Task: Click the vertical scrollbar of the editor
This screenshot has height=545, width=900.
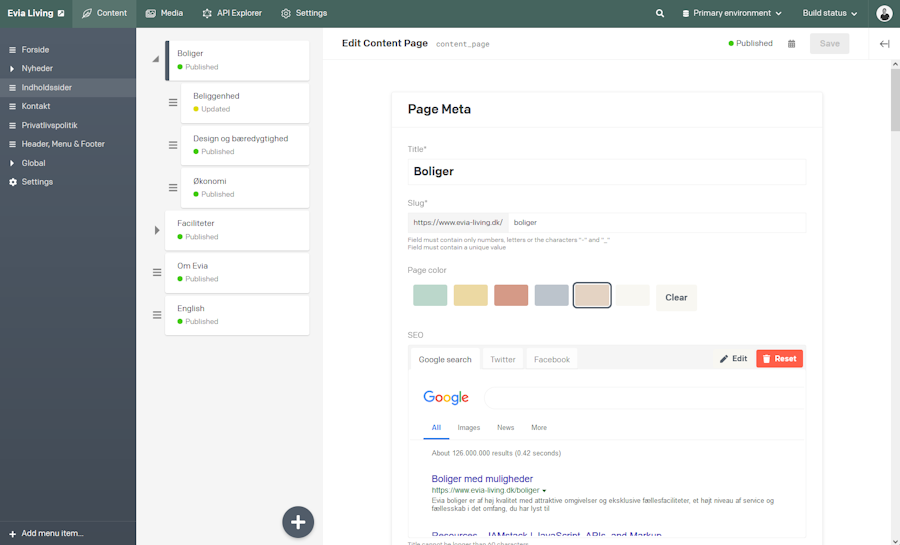Action: tap(895, 101)
